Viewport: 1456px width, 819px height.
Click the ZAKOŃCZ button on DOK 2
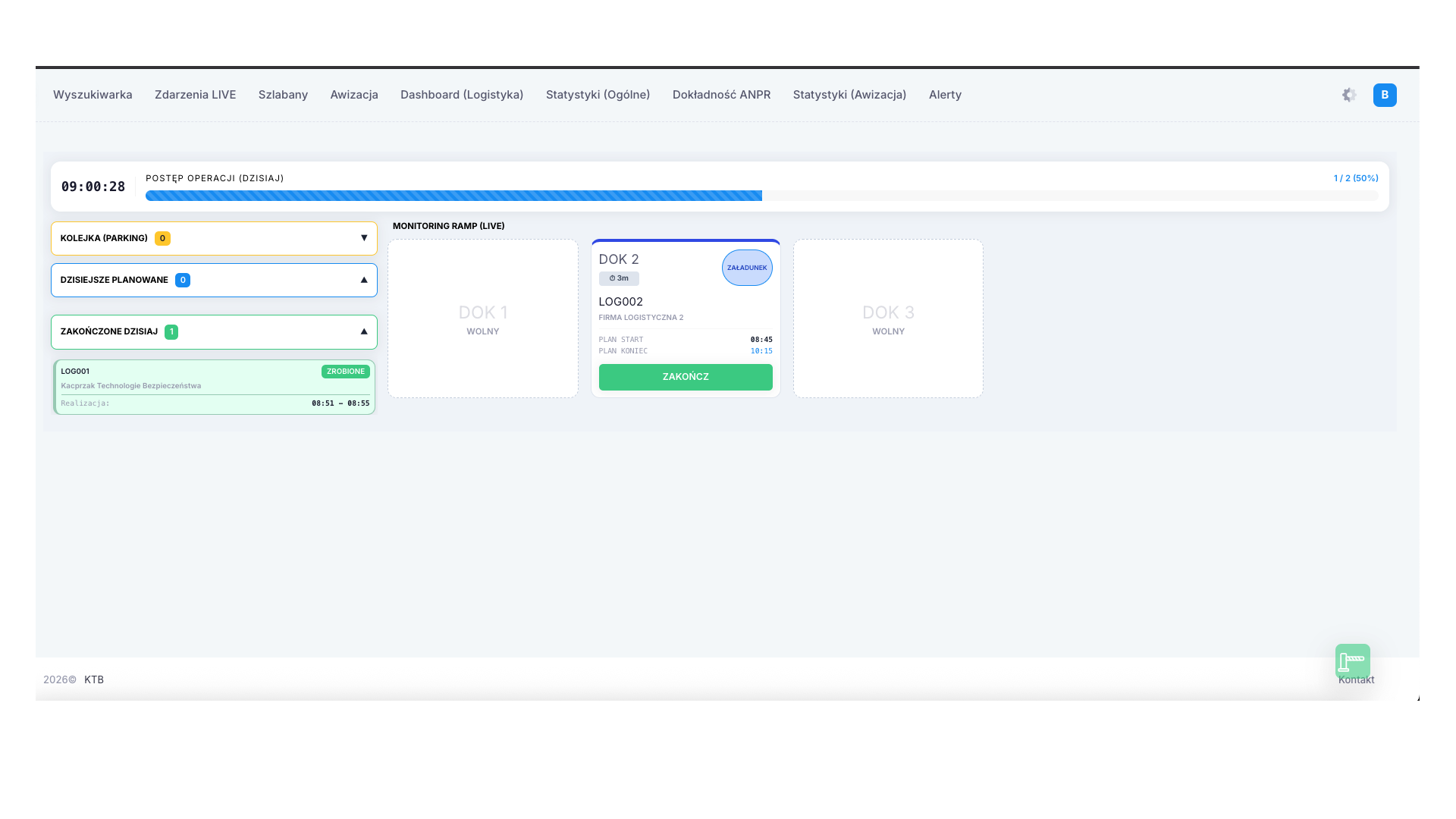tap(686, 377)
